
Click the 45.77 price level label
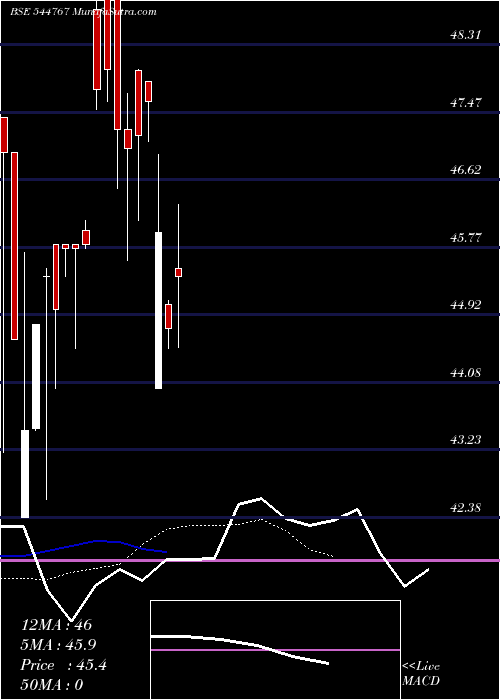(466, 238)
